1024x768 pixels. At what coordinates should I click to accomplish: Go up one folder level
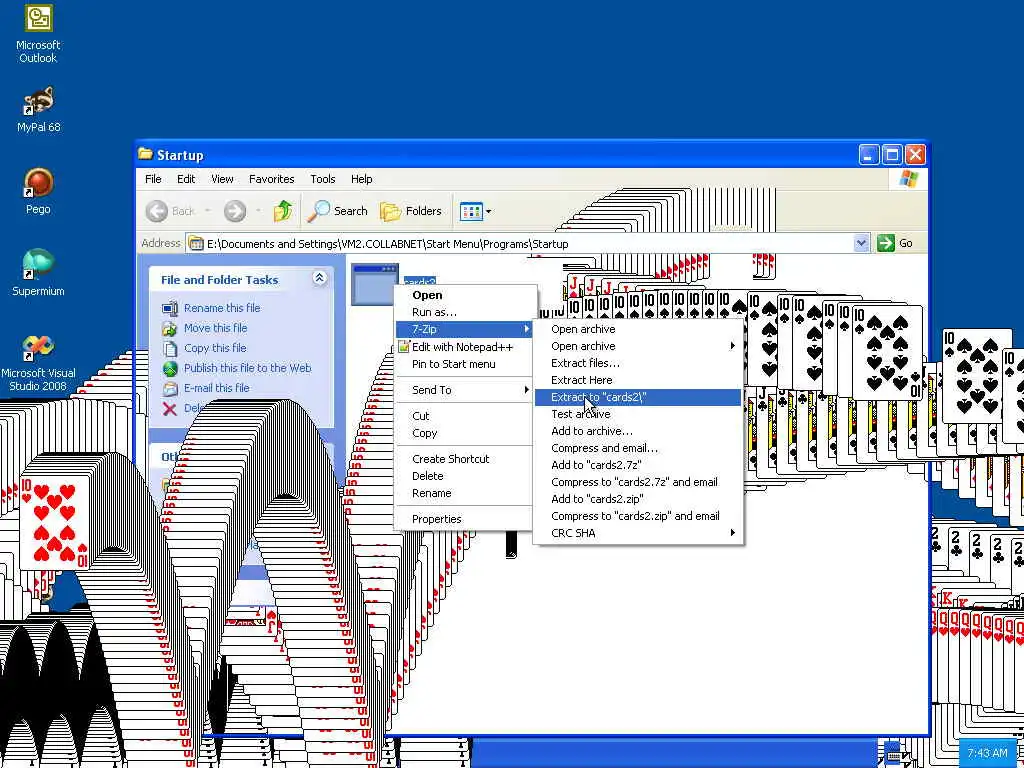[x=283, y=211]
